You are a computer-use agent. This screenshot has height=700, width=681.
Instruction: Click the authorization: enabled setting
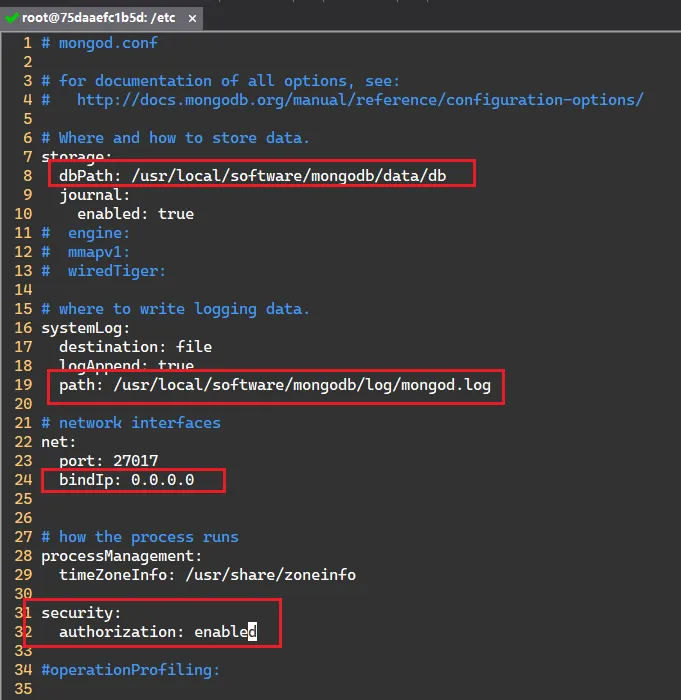click(x=157, y=632)
